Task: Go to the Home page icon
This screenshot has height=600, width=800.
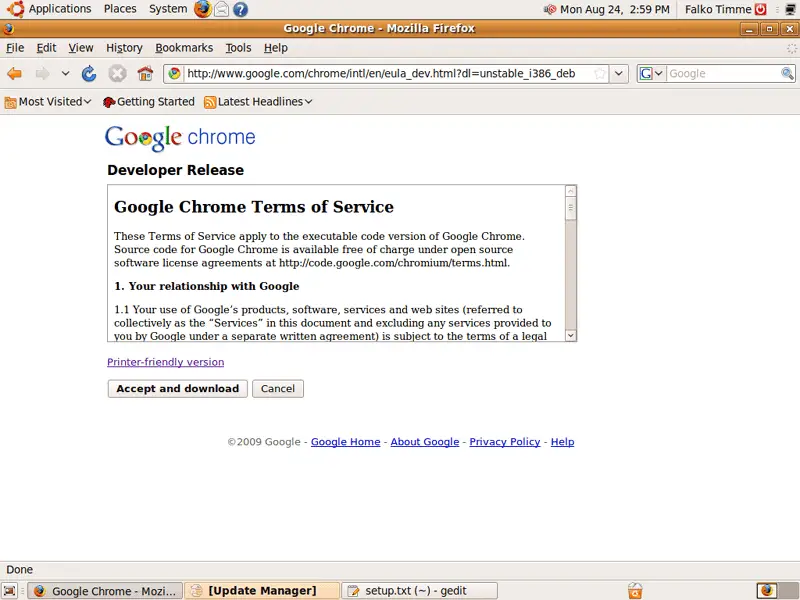Action: pos(145,74)
